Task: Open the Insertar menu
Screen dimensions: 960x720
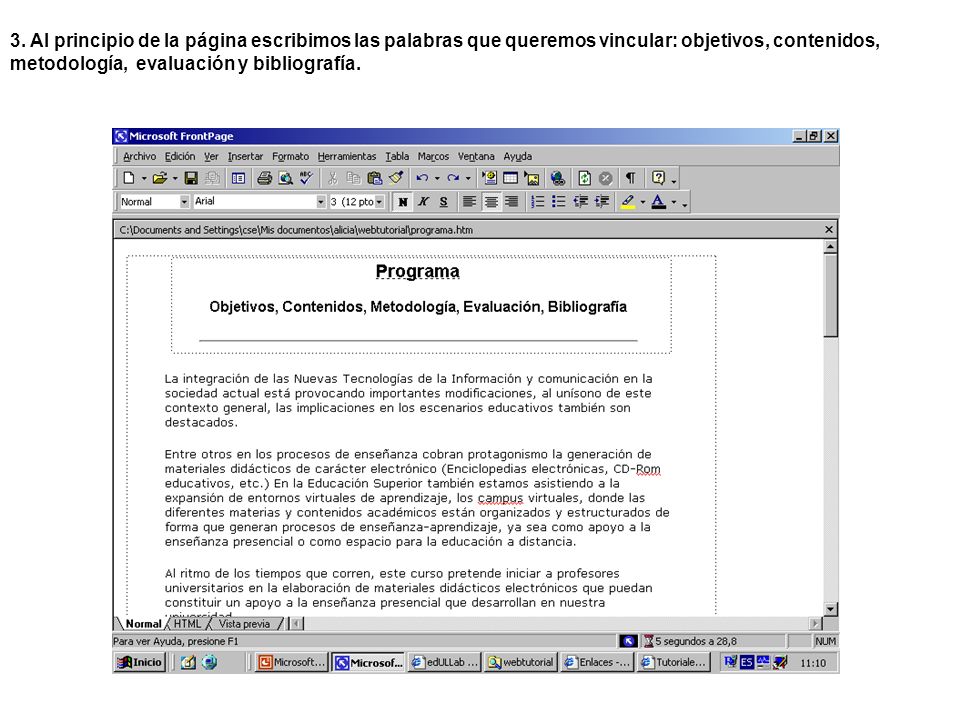Action: coord(246,156)
